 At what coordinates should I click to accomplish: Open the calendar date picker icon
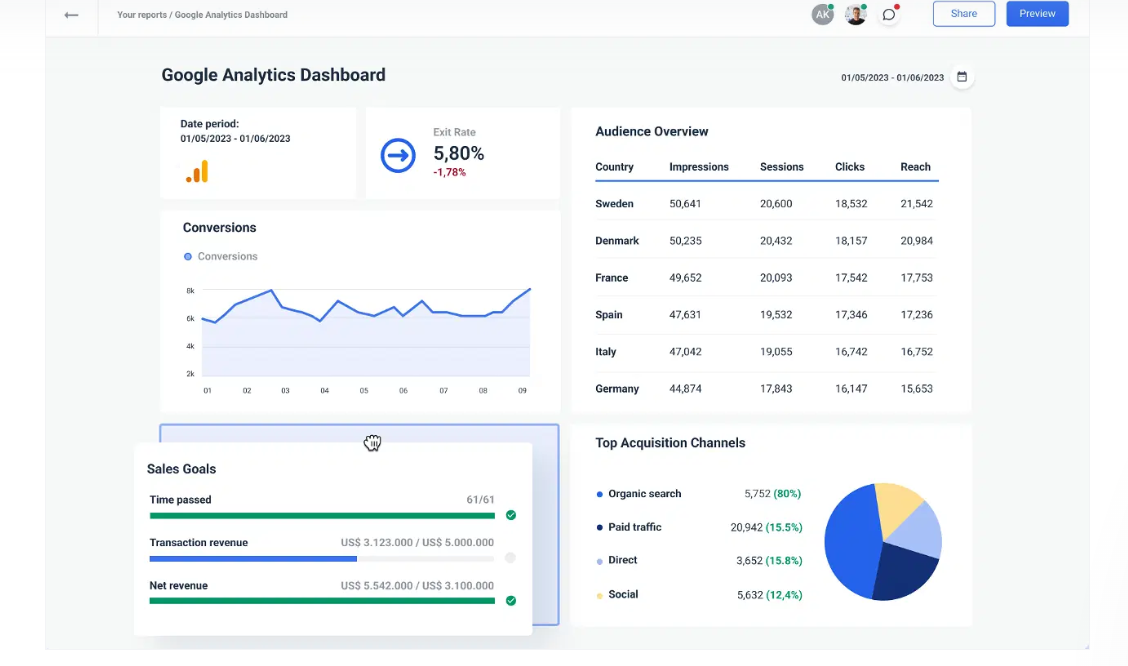click(960, 77)
